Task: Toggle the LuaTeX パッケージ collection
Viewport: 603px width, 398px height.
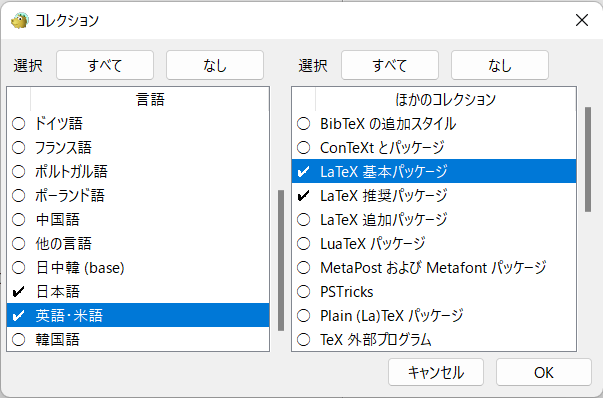Action: pos(303,243)
